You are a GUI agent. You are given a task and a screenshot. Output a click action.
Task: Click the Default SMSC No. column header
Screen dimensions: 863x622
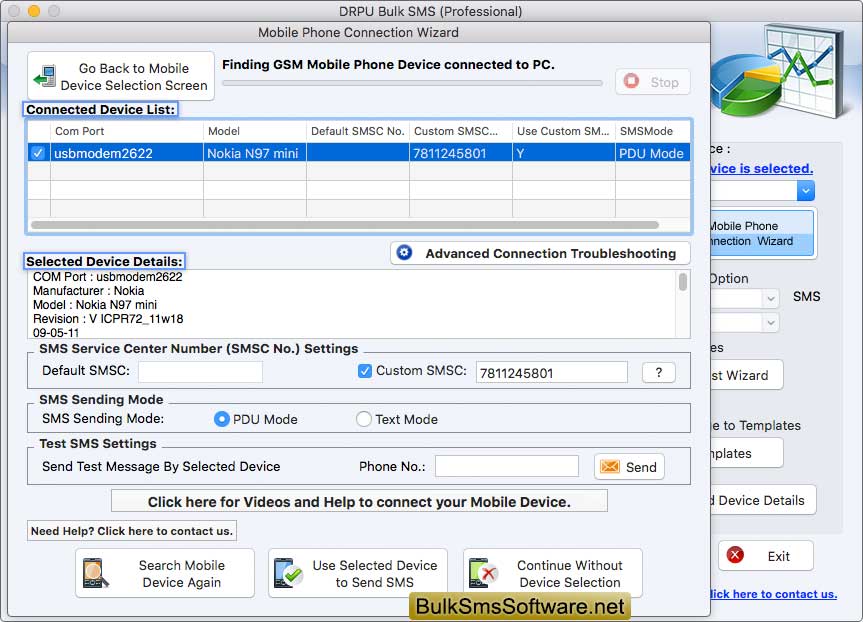point(358,131)
